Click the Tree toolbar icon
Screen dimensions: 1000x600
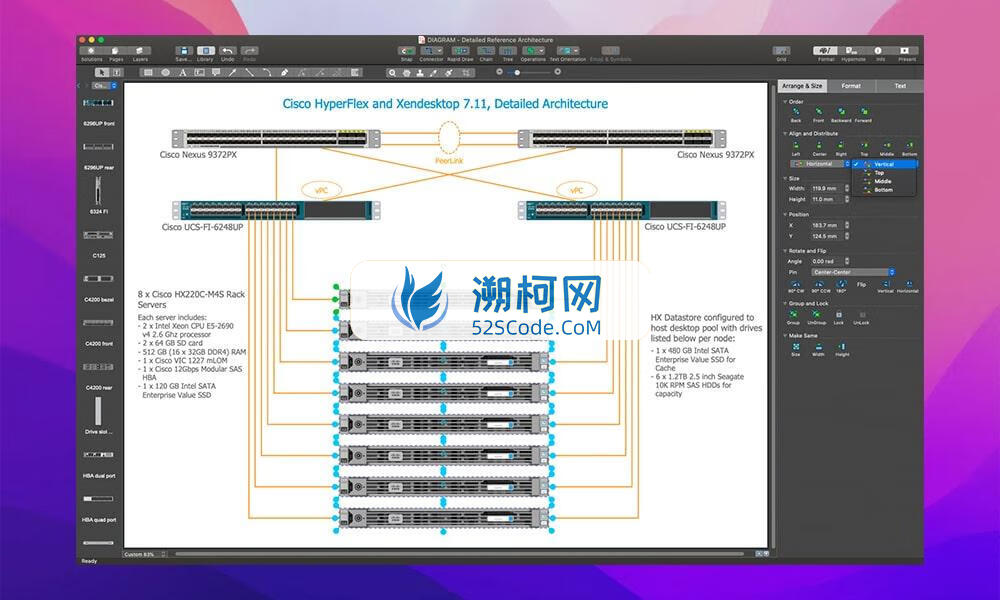(x=508, y=51)
